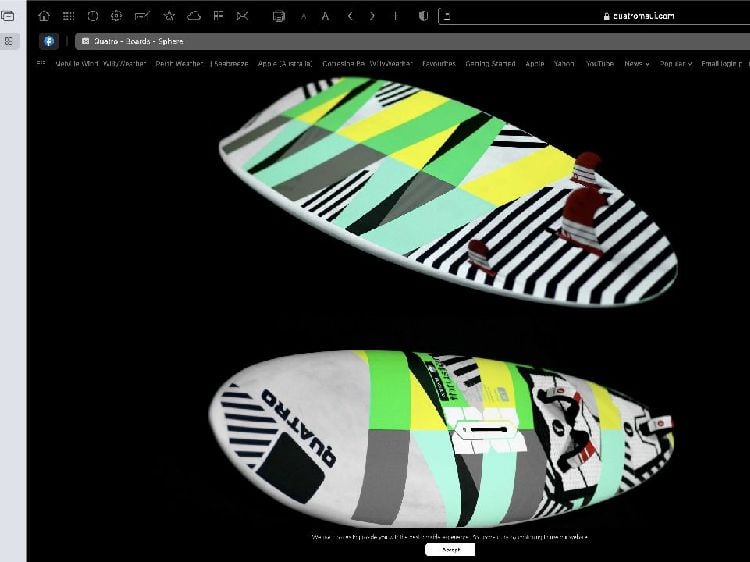Go forward with right chevron
The image size is (750, 562).
(372, 16)
